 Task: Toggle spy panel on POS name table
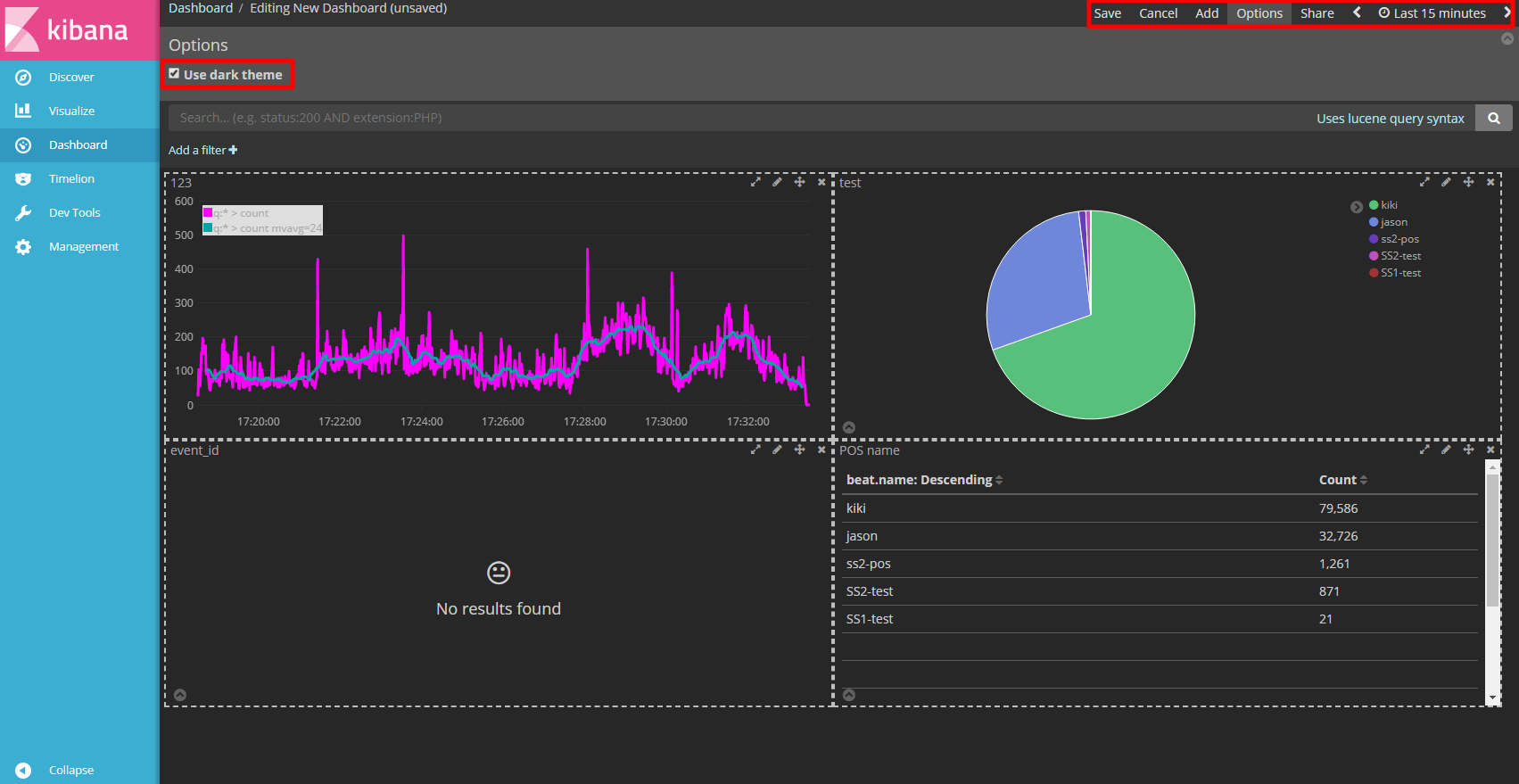[849, 695]
